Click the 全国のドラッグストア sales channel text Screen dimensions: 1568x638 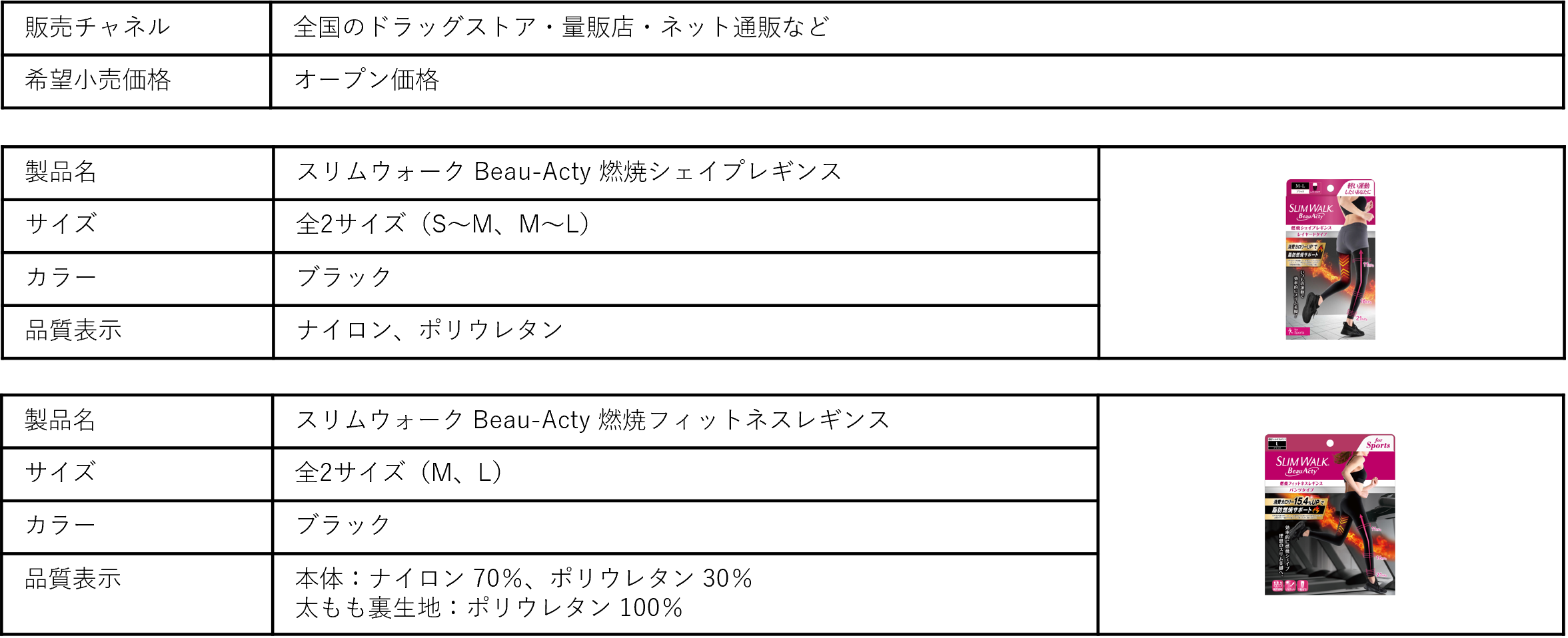point(561,27)
